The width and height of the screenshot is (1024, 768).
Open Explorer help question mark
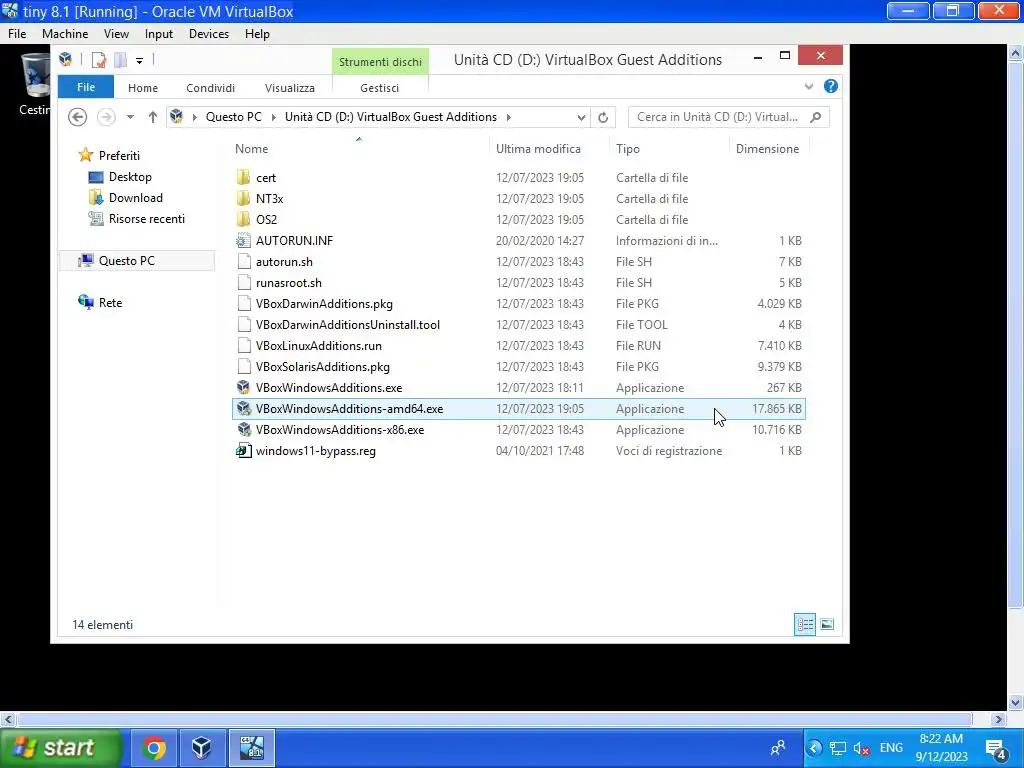point(831,86)
